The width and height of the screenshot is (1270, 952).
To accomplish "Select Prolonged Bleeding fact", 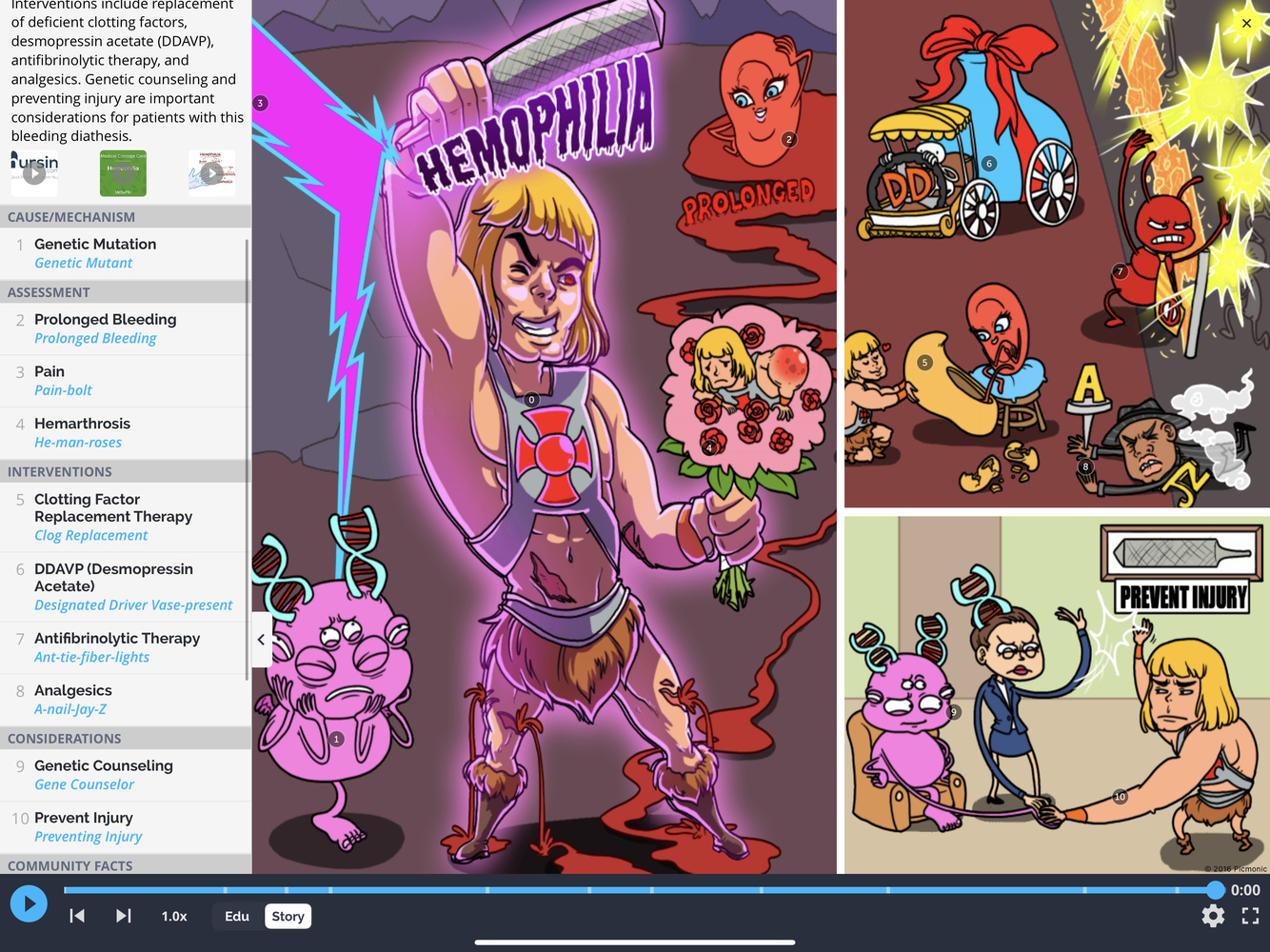I will (126, 328).
